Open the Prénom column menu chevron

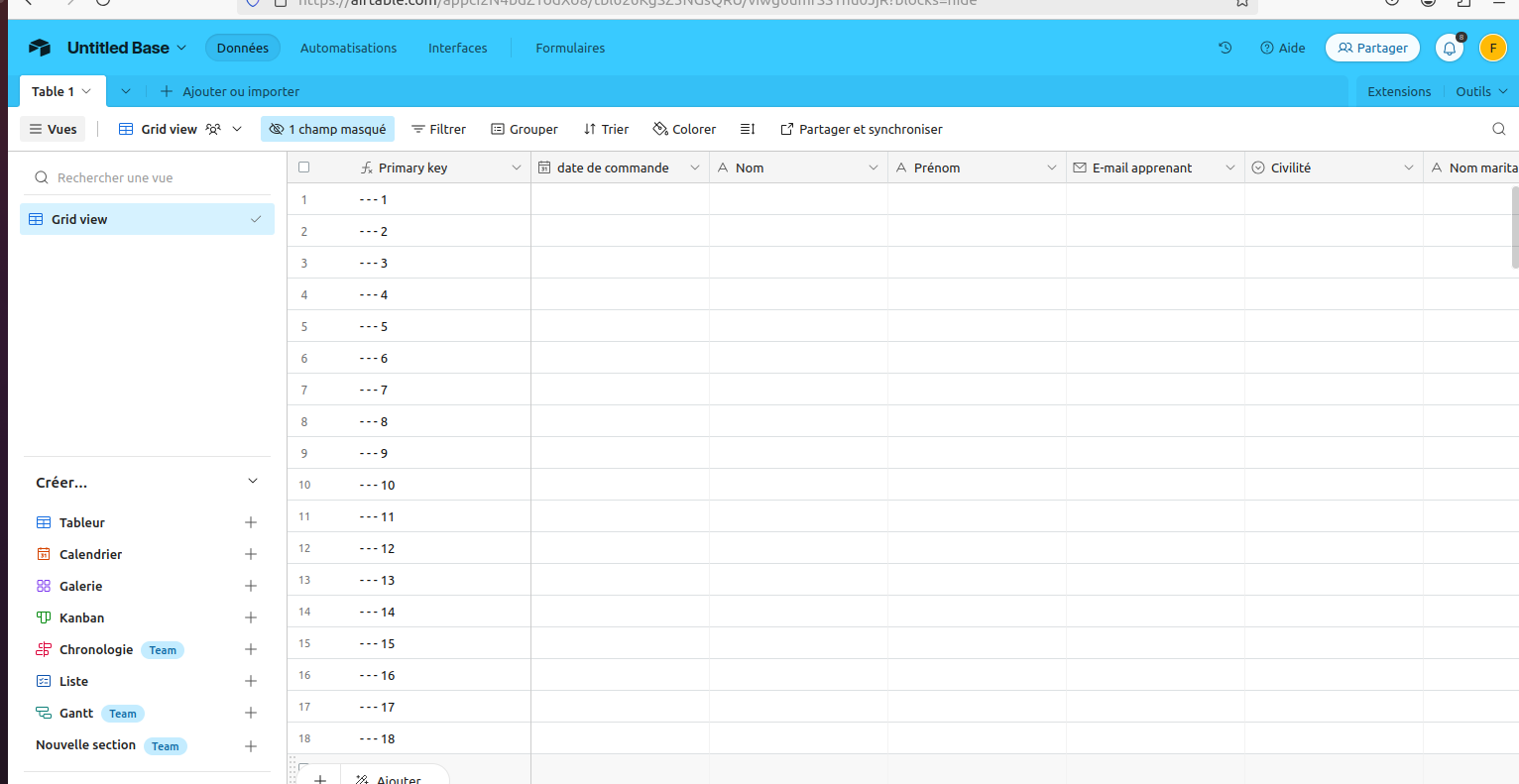[1052, 168]
